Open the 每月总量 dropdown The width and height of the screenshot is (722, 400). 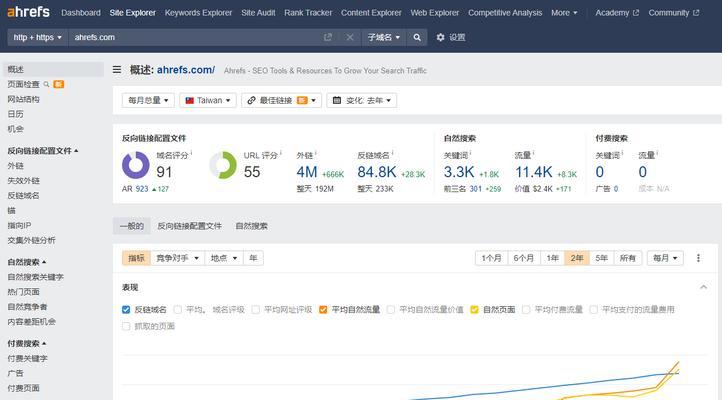click(148, 100)
